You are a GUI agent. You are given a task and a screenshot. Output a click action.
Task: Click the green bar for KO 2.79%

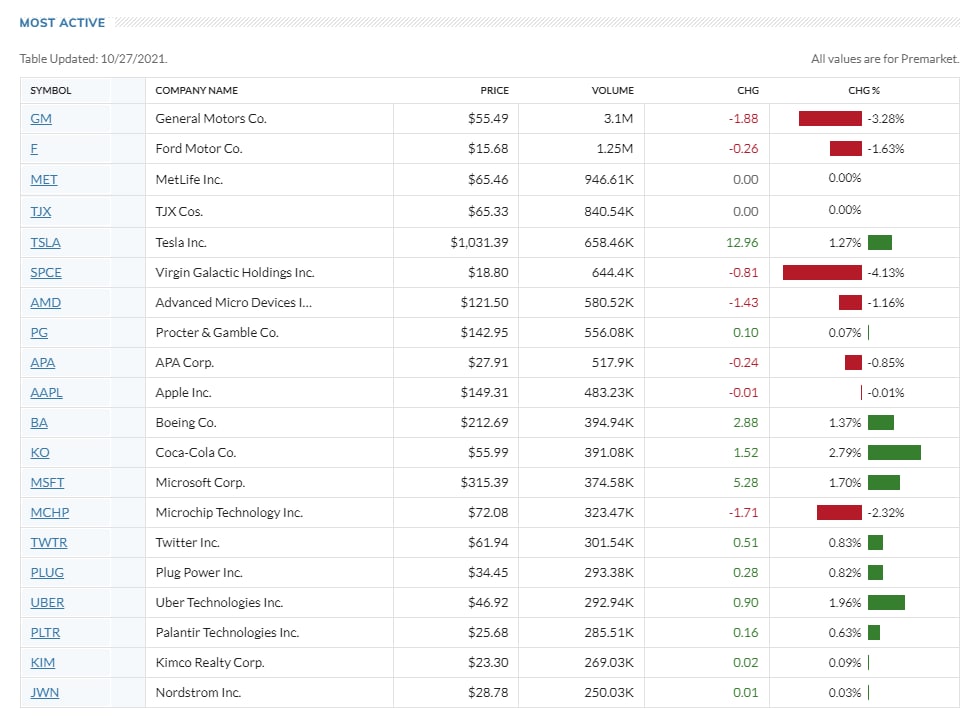(x=894, y=452)
